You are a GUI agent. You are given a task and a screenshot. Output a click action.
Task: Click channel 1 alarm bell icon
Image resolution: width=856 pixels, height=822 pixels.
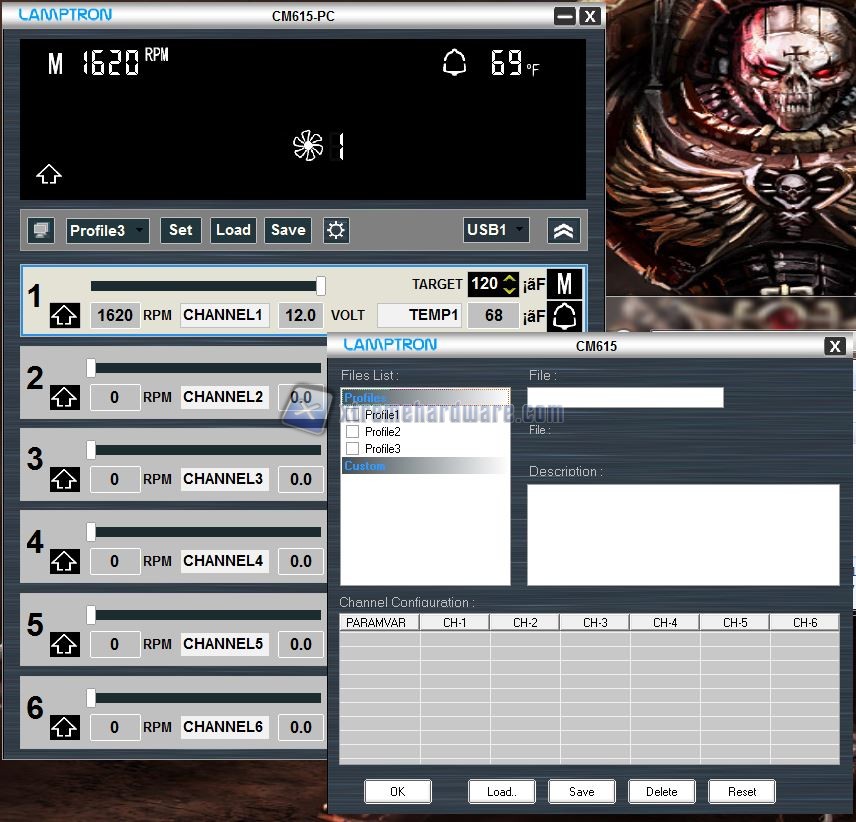(x=565, y=316)
